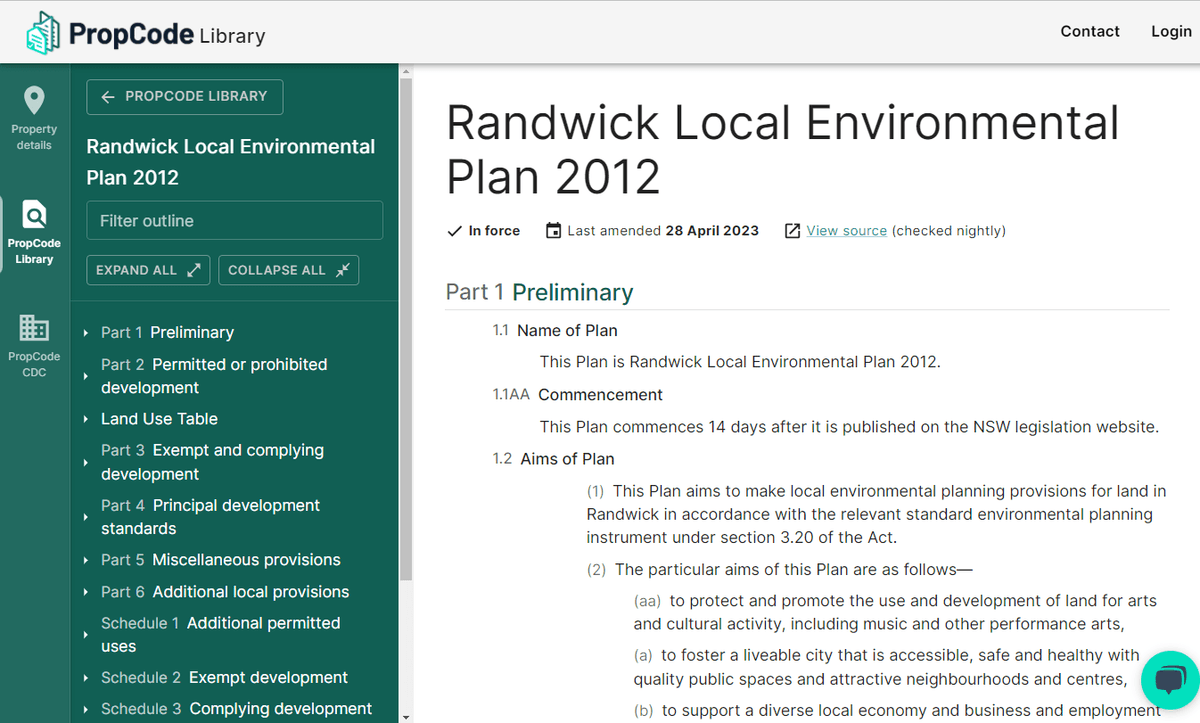Click the external link icon beside View source
This screenshot has height=723, width=1200.
pos(792,231)
